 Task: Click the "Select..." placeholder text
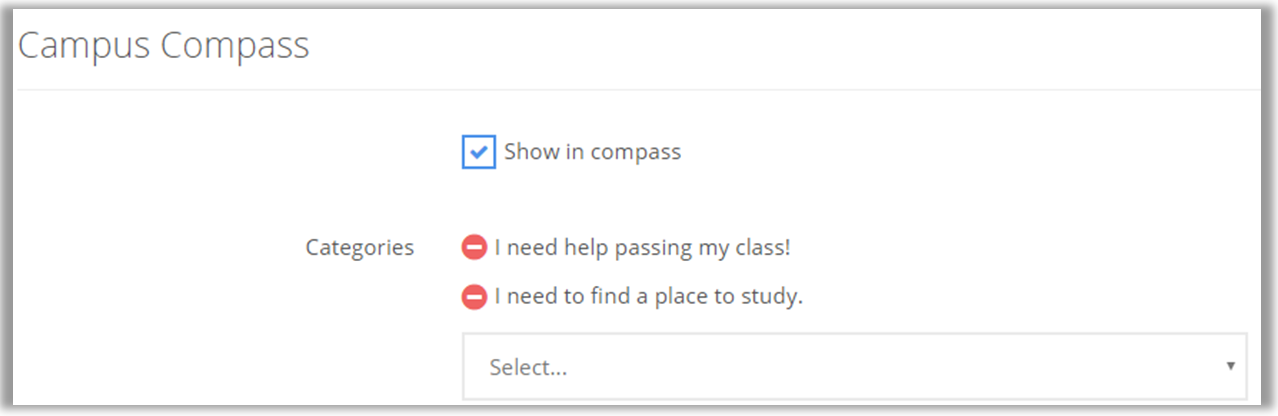click(x=528, y=367)
